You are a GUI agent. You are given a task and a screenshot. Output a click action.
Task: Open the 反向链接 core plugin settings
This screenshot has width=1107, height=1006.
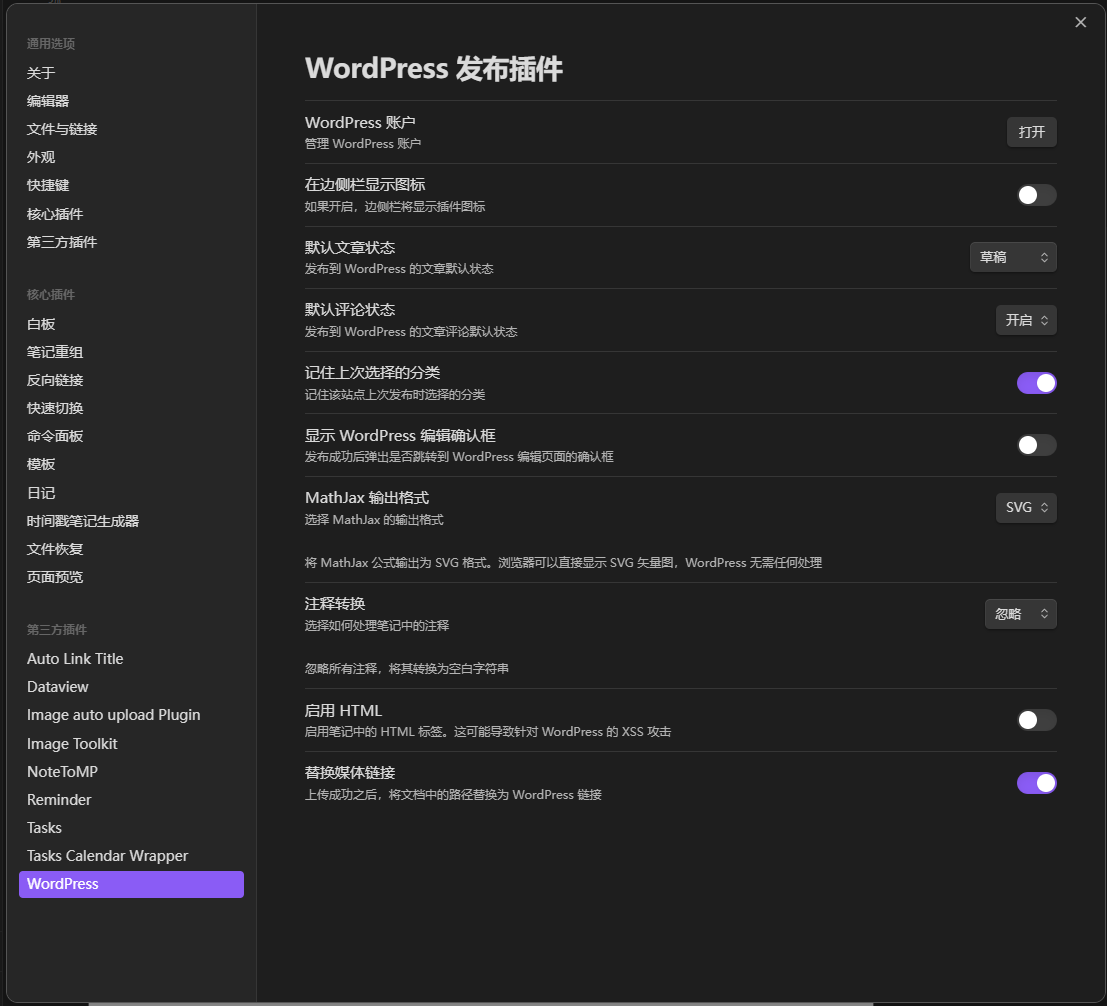pyautogui.click(x=131, y=381)
